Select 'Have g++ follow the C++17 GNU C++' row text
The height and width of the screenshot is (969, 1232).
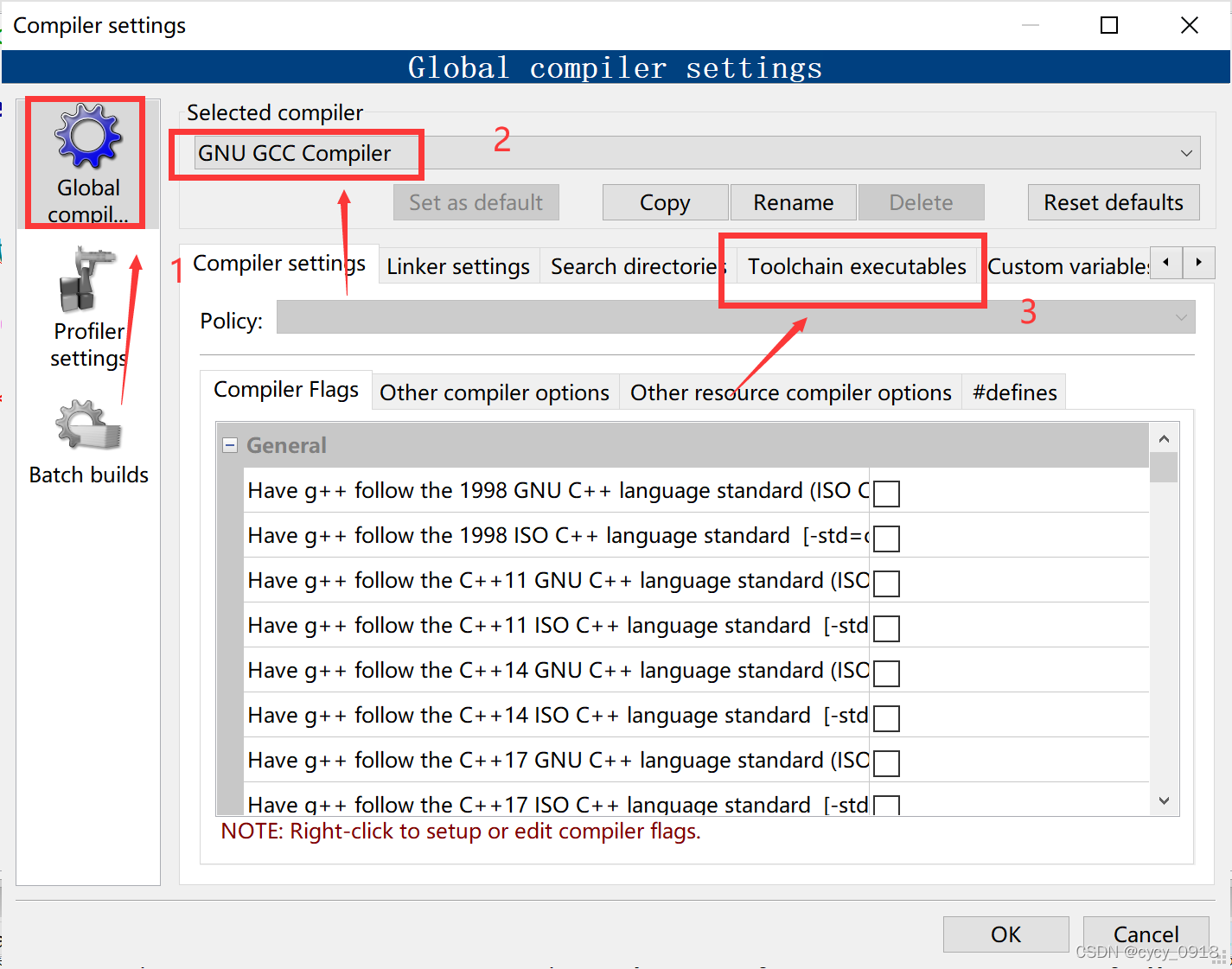point(559,760)
